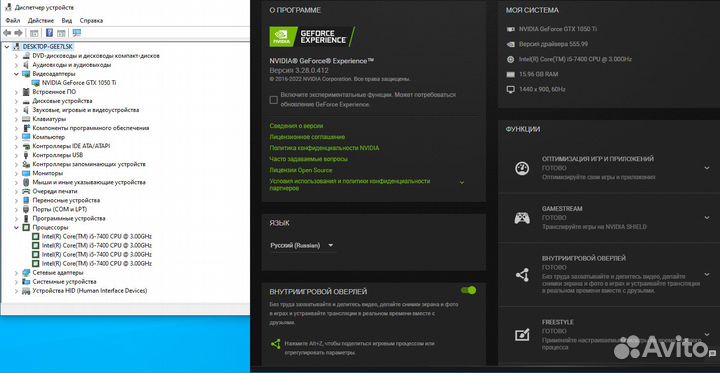720x373 pixels.
Task: Open Политика конфиденциальности NVIDIA link
Action: click(x=325, y=148)
